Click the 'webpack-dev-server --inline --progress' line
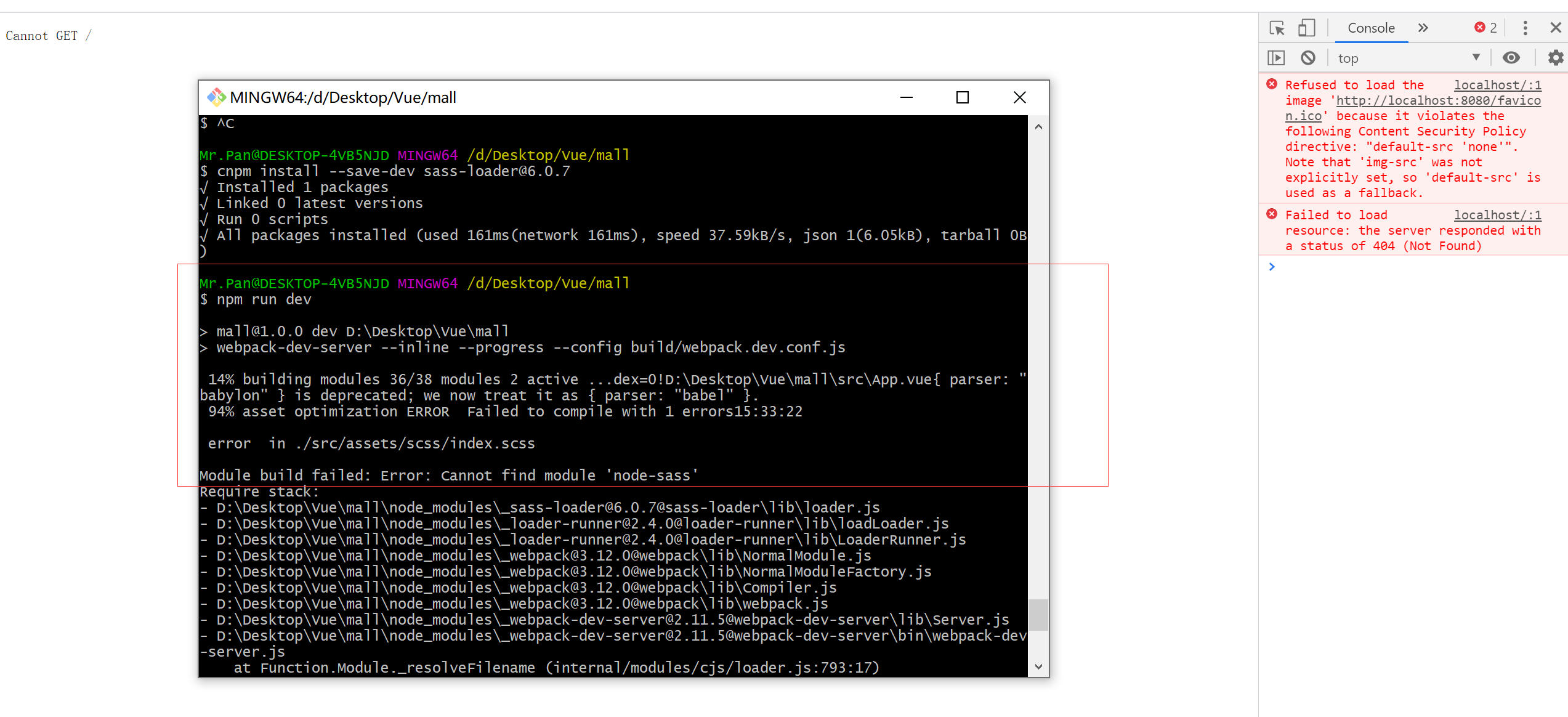Image resolution: width=1568 pixels, height=717 pixels. pos(522,347)
